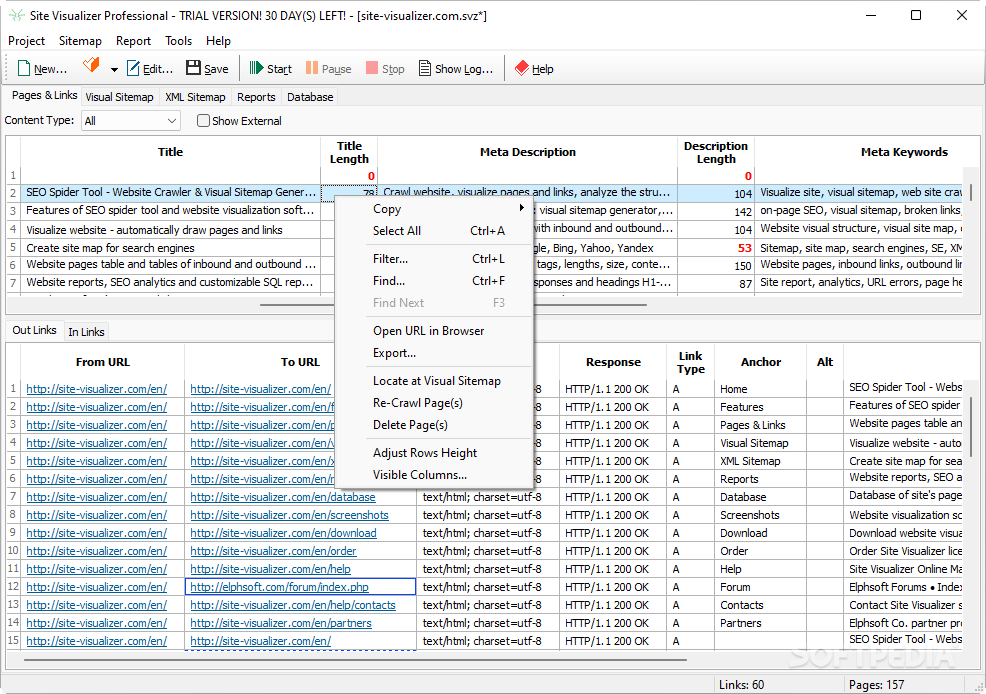
Task: Choose Locate at Visual Sitemap
Action: point(434,381)
